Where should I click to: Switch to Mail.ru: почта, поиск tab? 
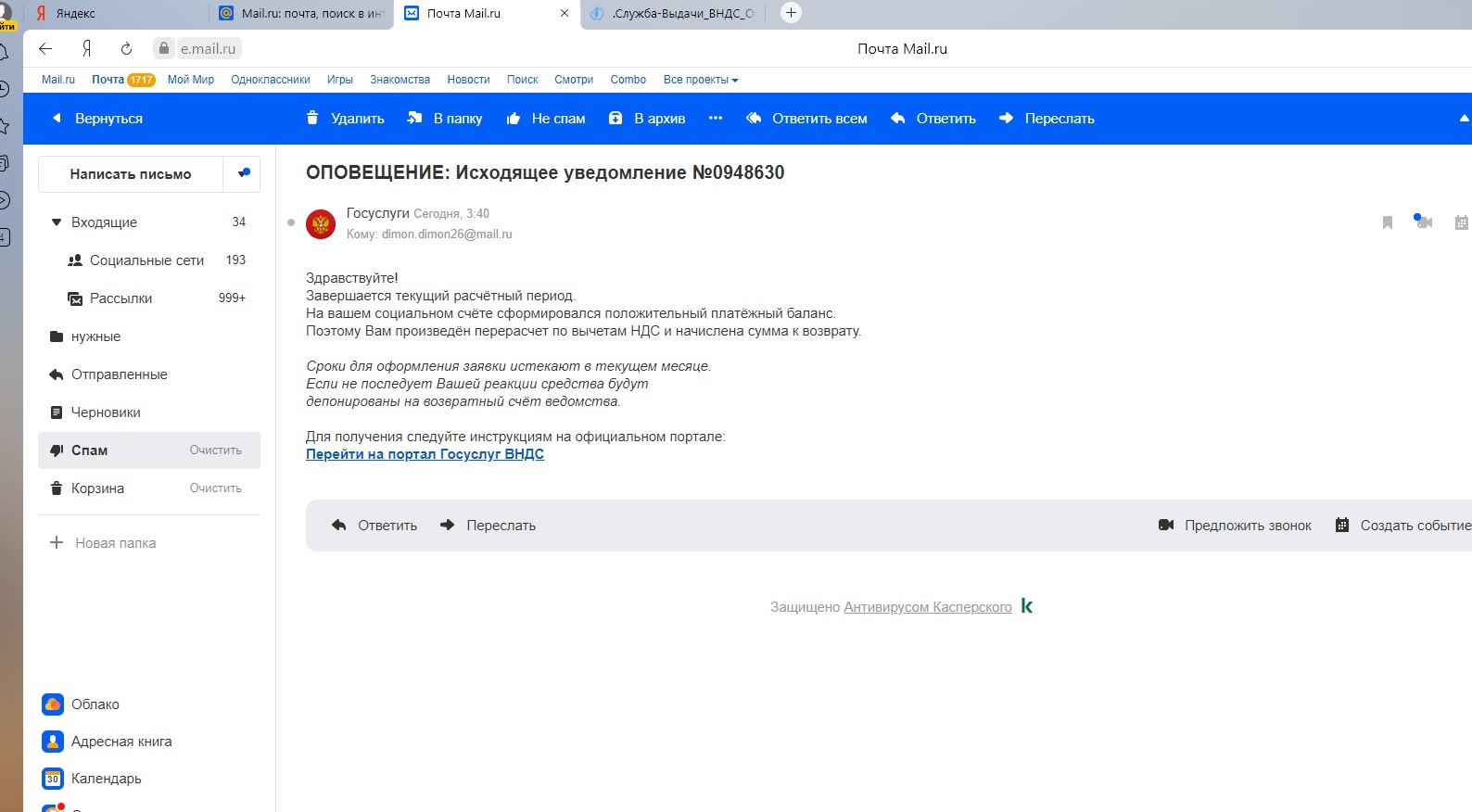[x=302, y=14]
